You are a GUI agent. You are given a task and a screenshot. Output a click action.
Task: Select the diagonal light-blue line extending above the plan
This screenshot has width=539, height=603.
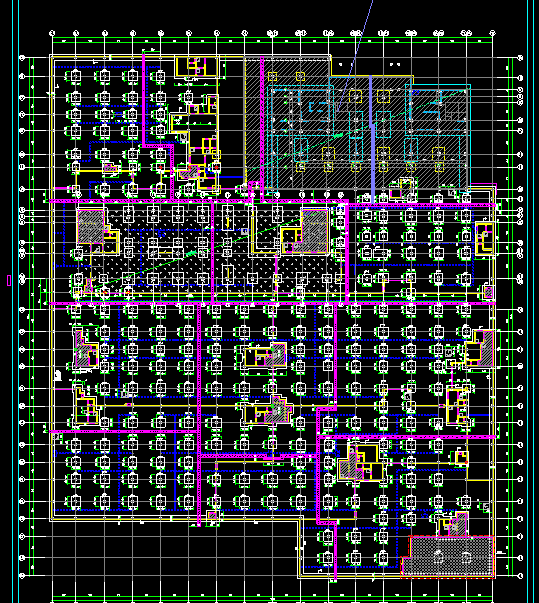click(x=354, y=55)
